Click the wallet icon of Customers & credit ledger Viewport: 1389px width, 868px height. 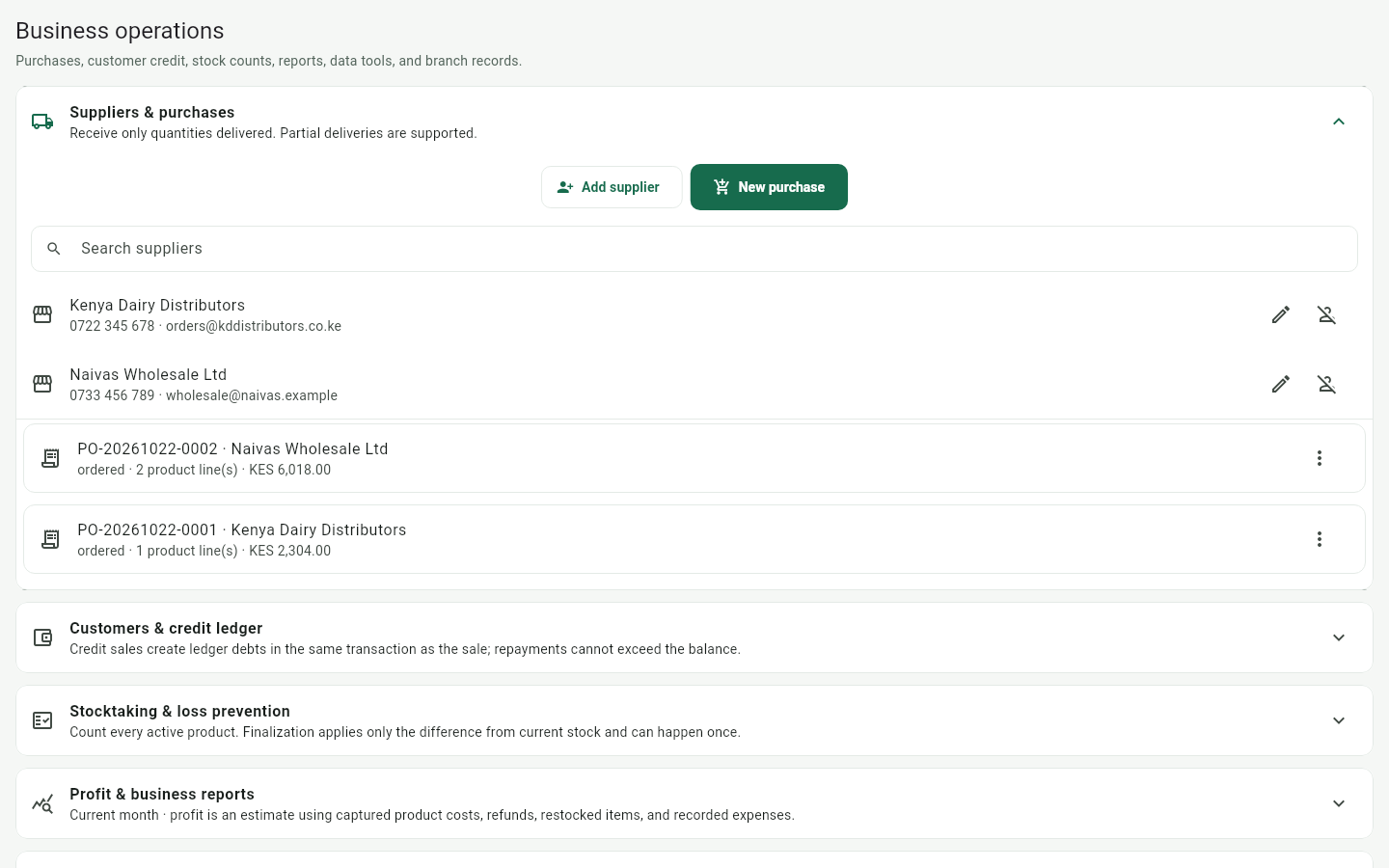42,637
